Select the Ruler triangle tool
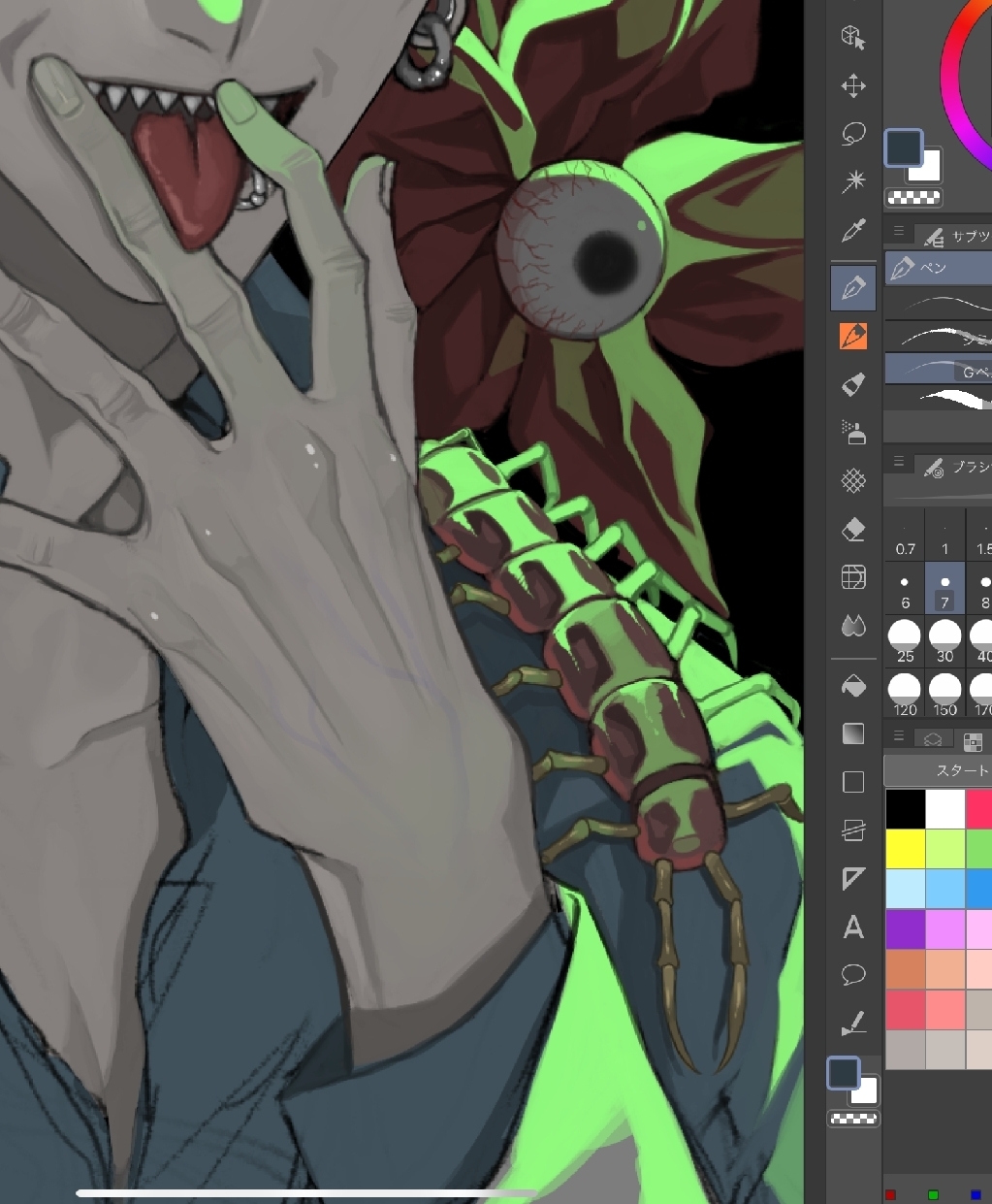The image size is (992, 1204). 853,879
